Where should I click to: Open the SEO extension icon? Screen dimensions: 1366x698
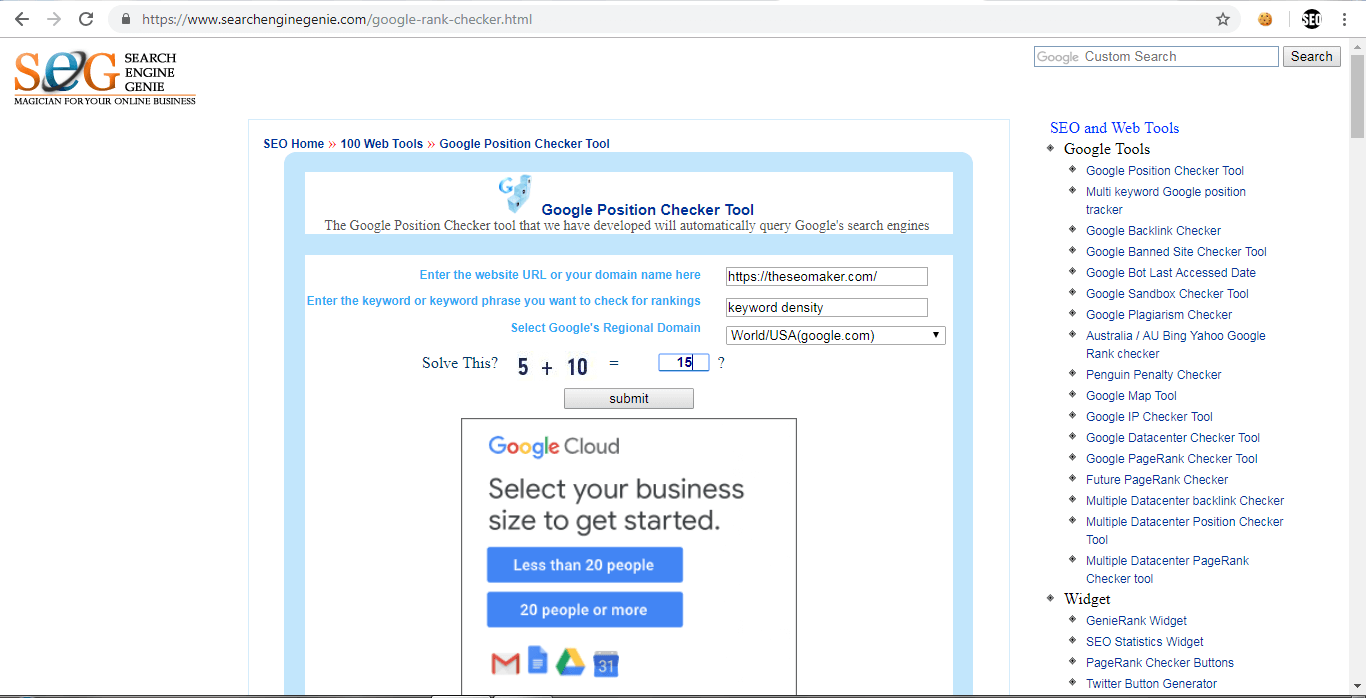click(1311, 19)
